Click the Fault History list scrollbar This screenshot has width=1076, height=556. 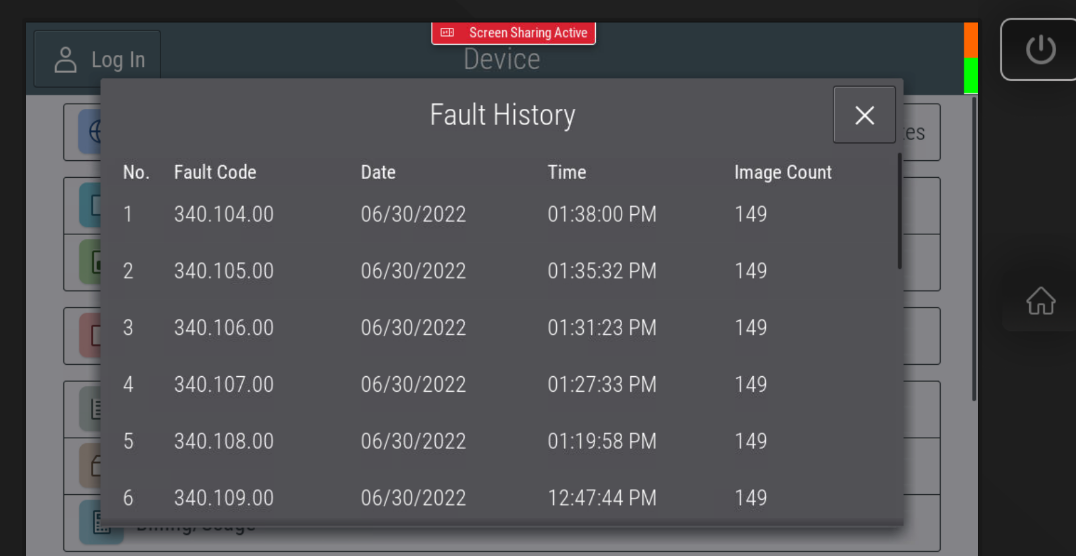pos(899,210)
